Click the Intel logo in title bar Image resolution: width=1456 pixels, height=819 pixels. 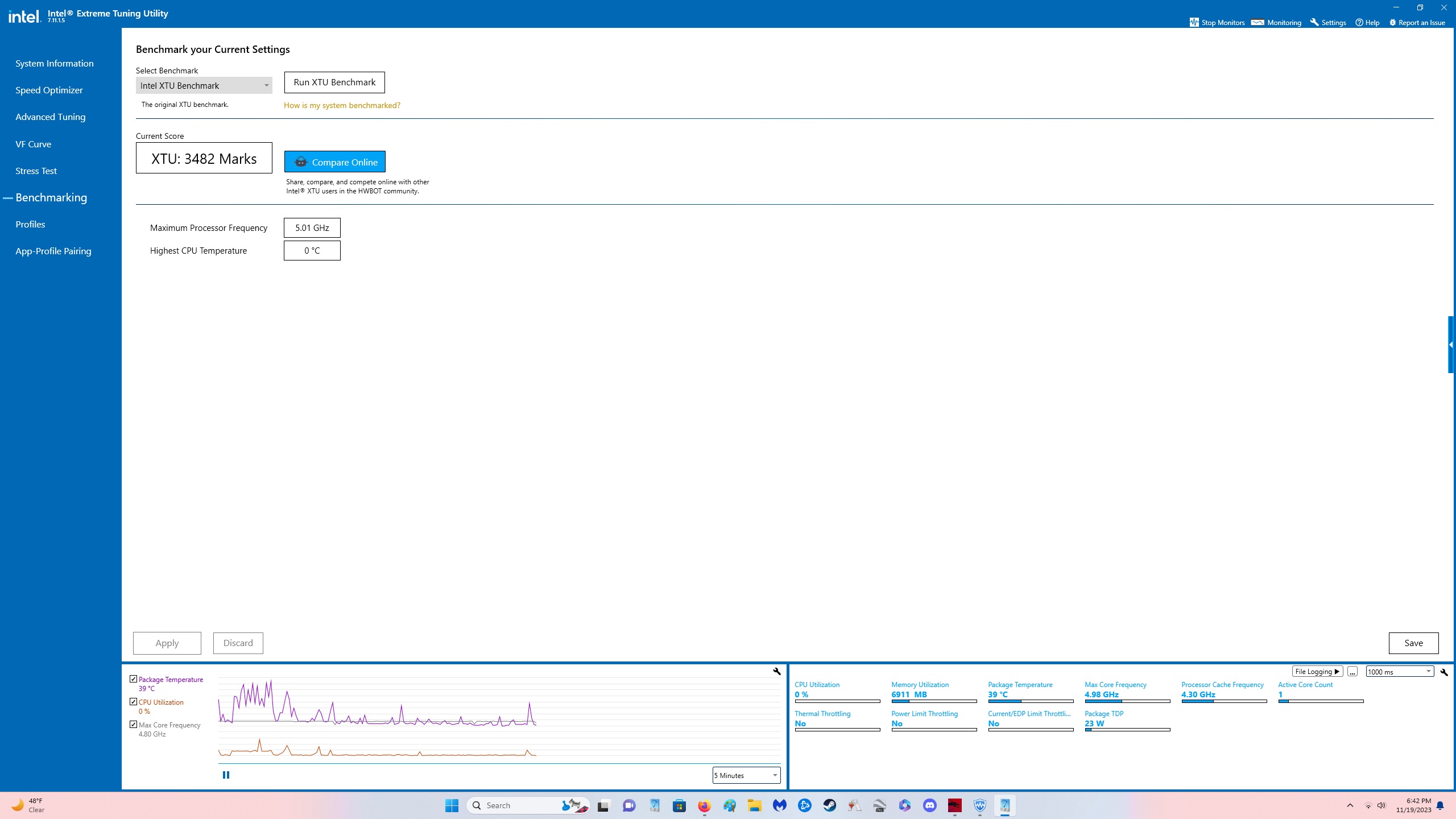pos(24,16)
